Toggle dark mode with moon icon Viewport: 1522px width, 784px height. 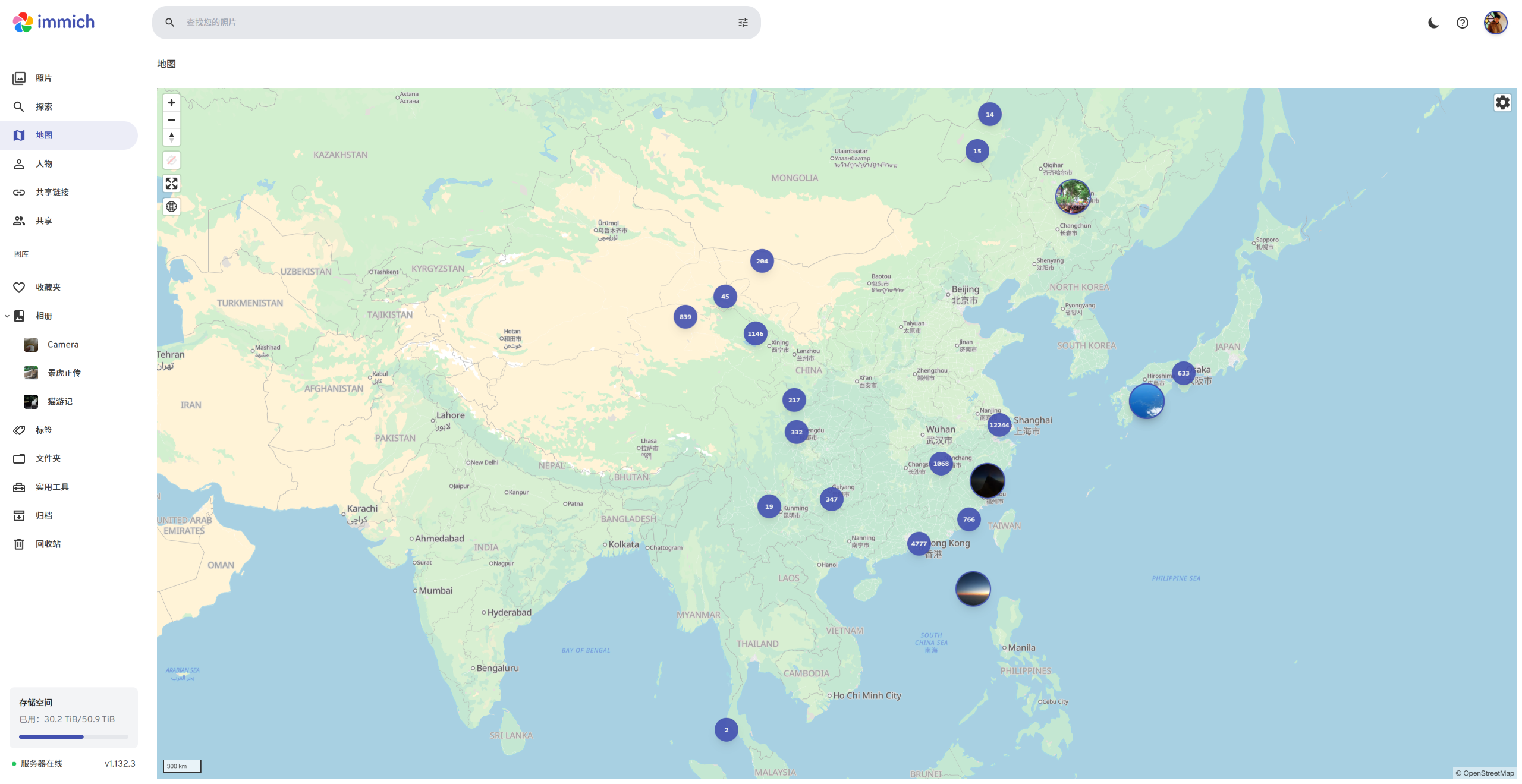coord(1433,23)
